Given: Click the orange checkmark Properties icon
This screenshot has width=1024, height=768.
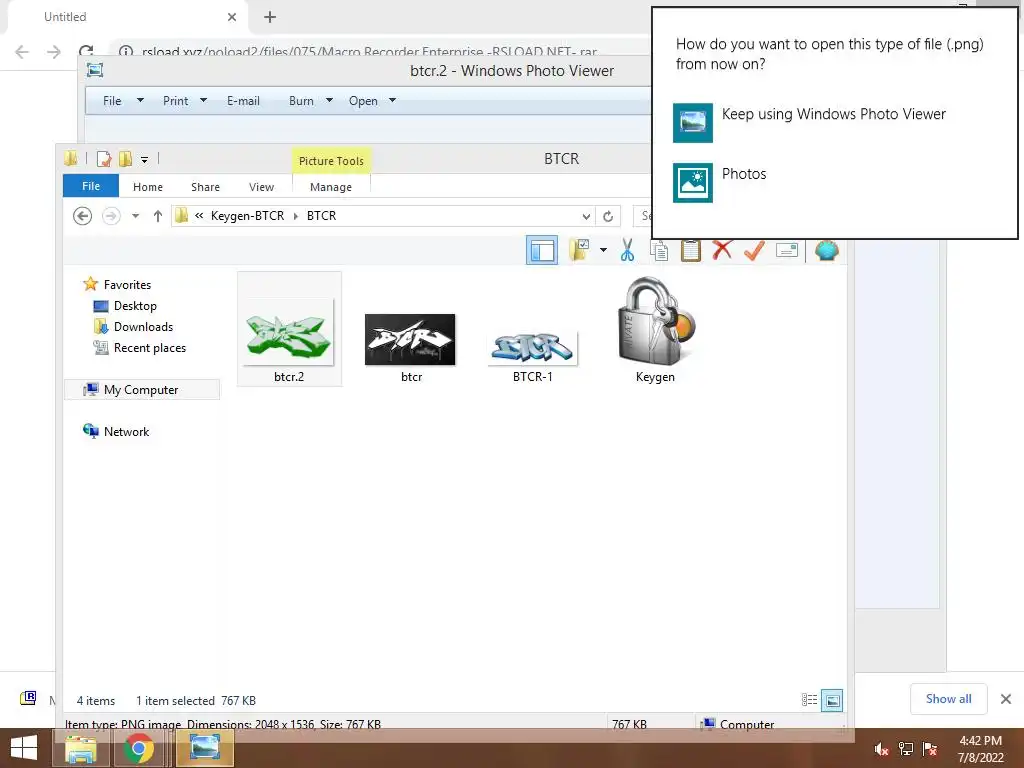Looking at the screenshot, I should pos(754,249).
